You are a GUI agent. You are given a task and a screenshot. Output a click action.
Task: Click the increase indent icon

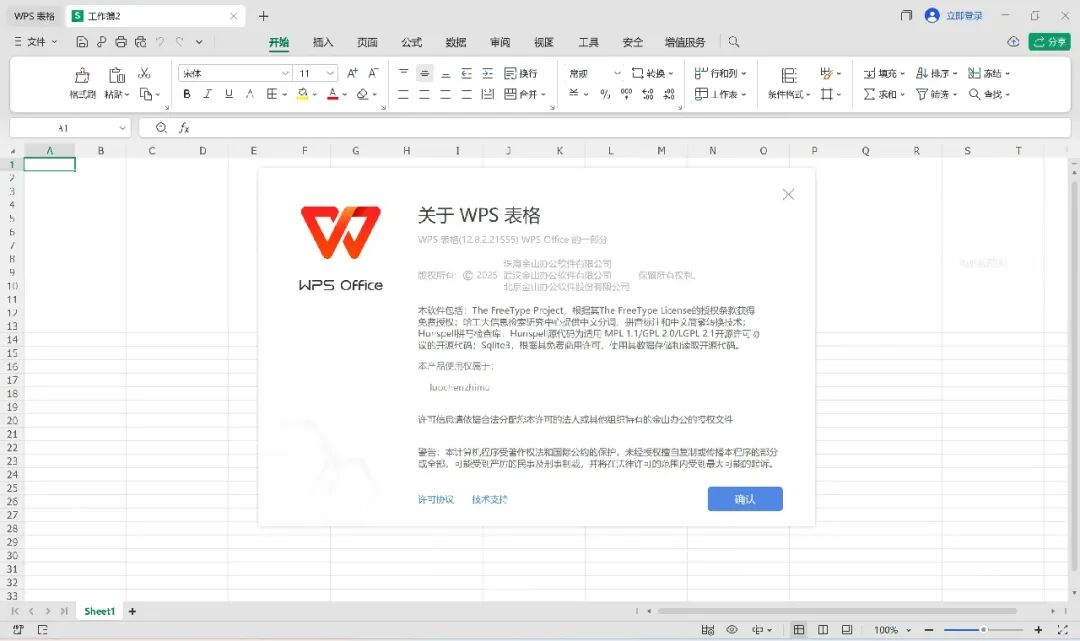488,73
